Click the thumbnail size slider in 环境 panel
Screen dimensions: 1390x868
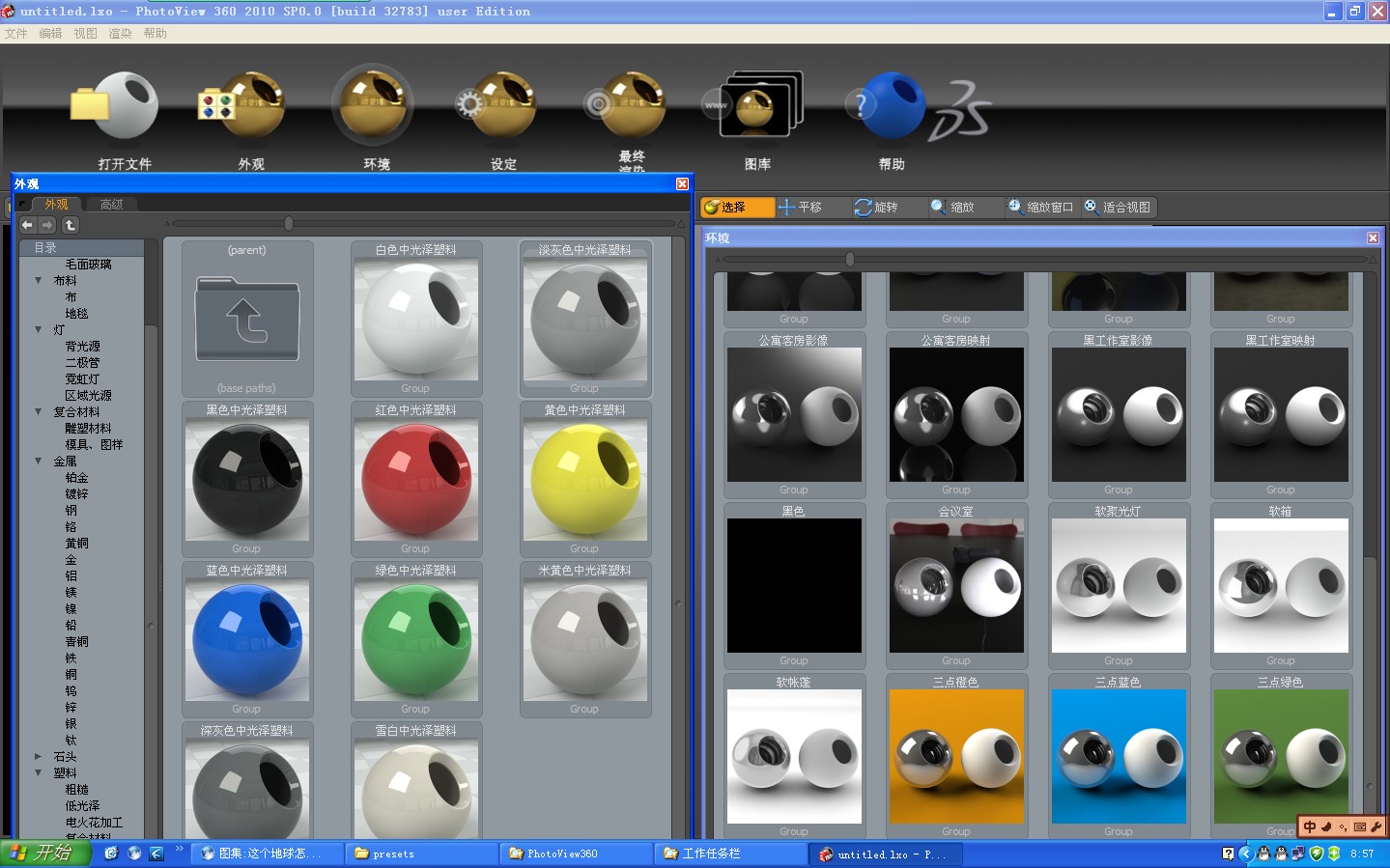tap(850, 259)
